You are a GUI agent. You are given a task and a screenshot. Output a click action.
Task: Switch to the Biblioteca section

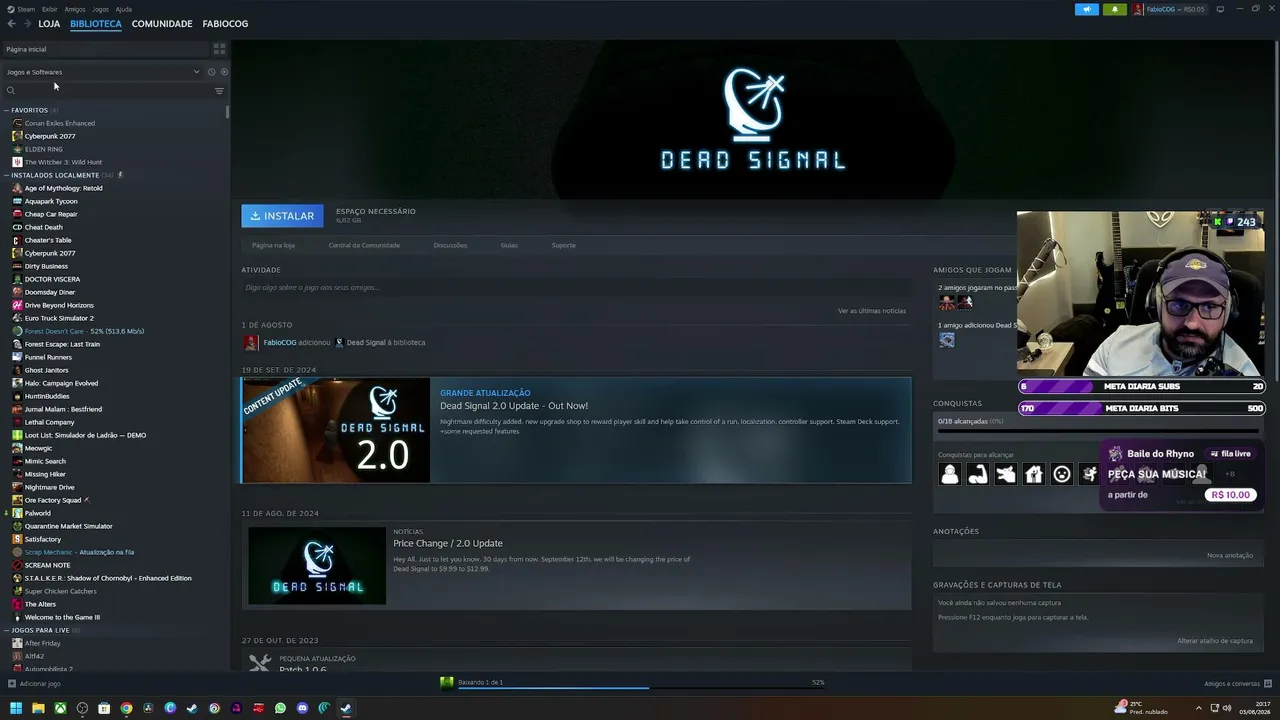click(96, 23)
